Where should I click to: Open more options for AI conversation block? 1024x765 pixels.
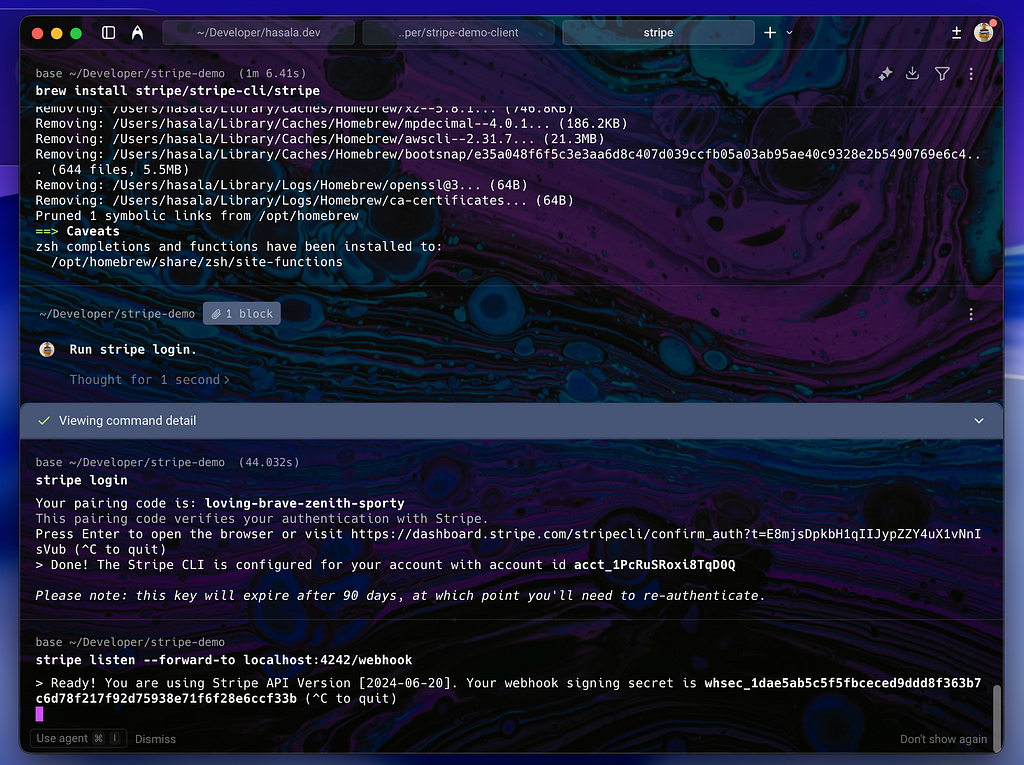coord(971,314)
